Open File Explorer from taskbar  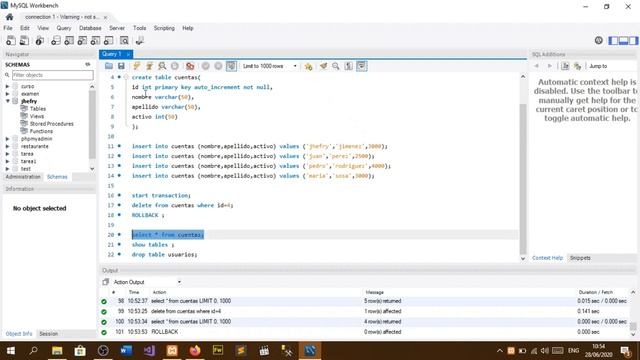click(x=57, y=351)
